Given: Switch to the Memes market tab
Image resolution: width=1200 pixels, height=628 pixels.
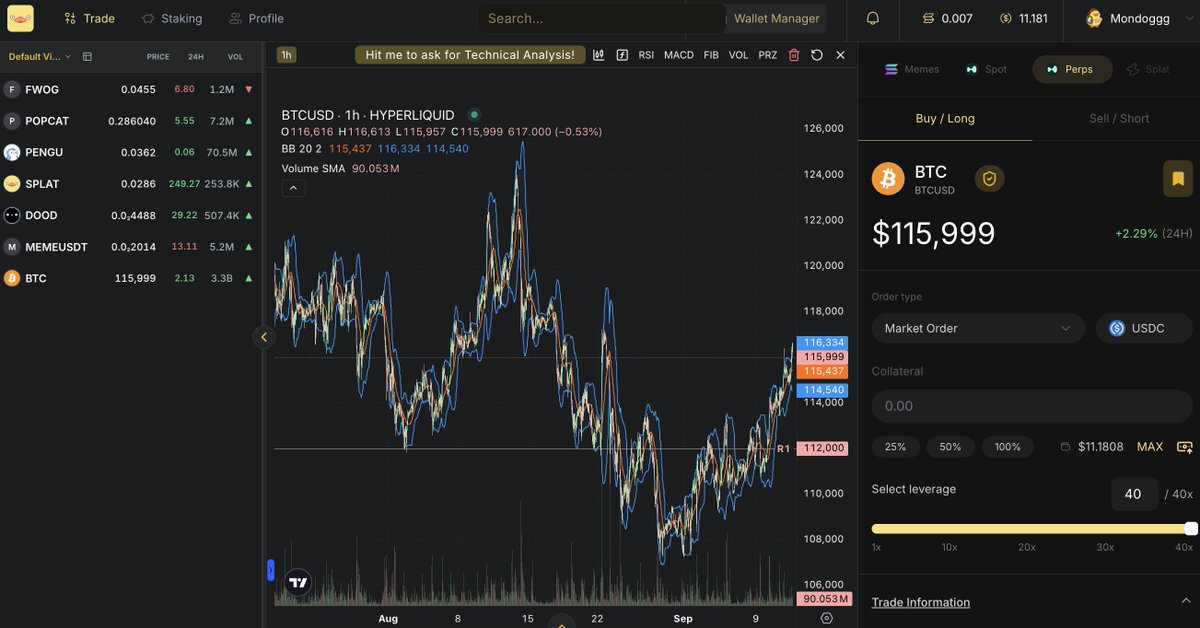Looking at the screenshot, I should point(912,69).
